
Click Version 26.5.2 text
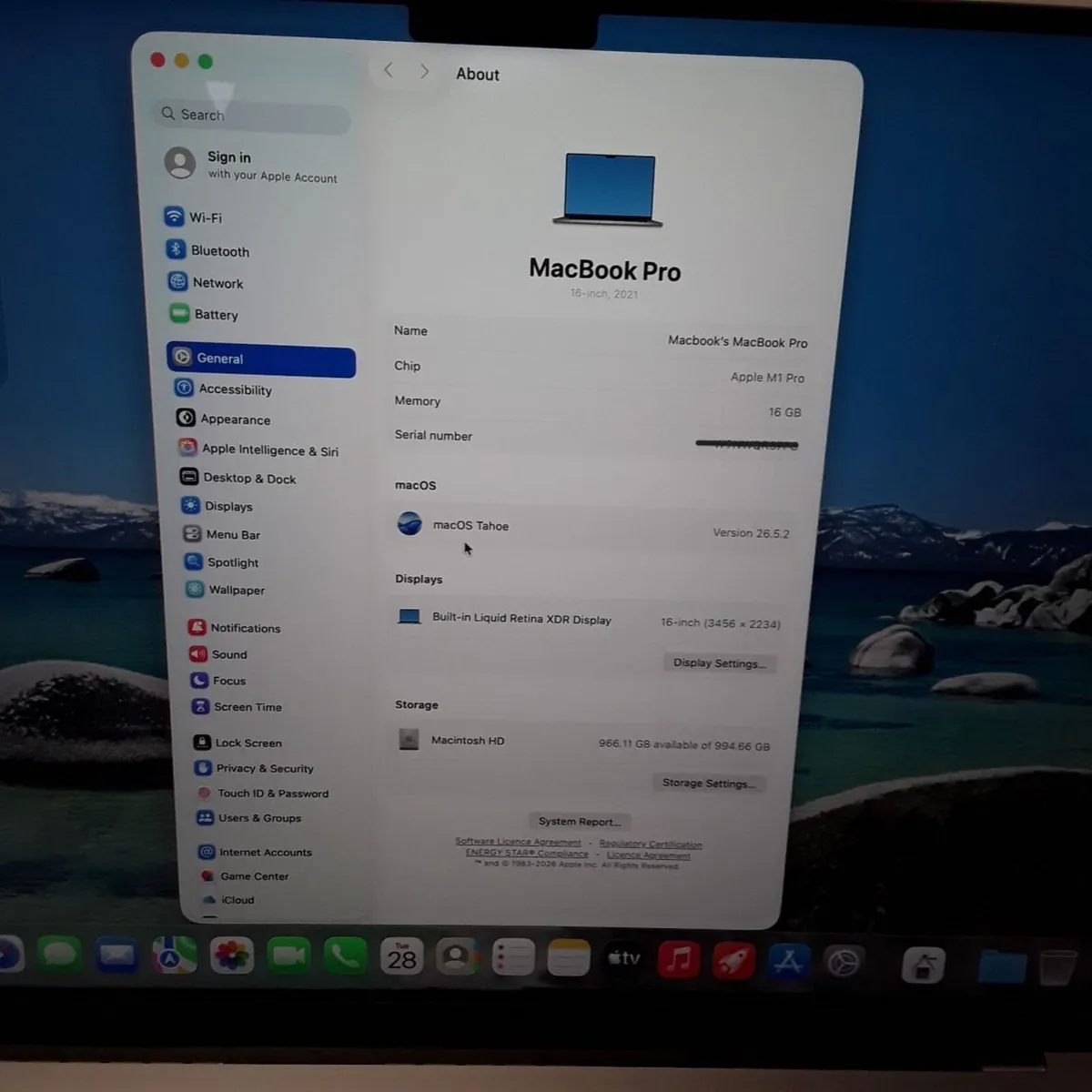coord(751,532)
